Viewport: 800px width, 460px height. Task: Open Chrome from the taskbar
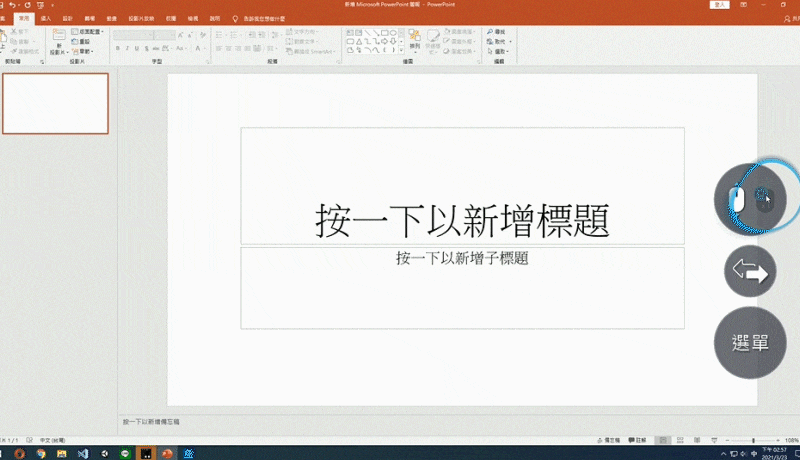click(x=41, y=453)
